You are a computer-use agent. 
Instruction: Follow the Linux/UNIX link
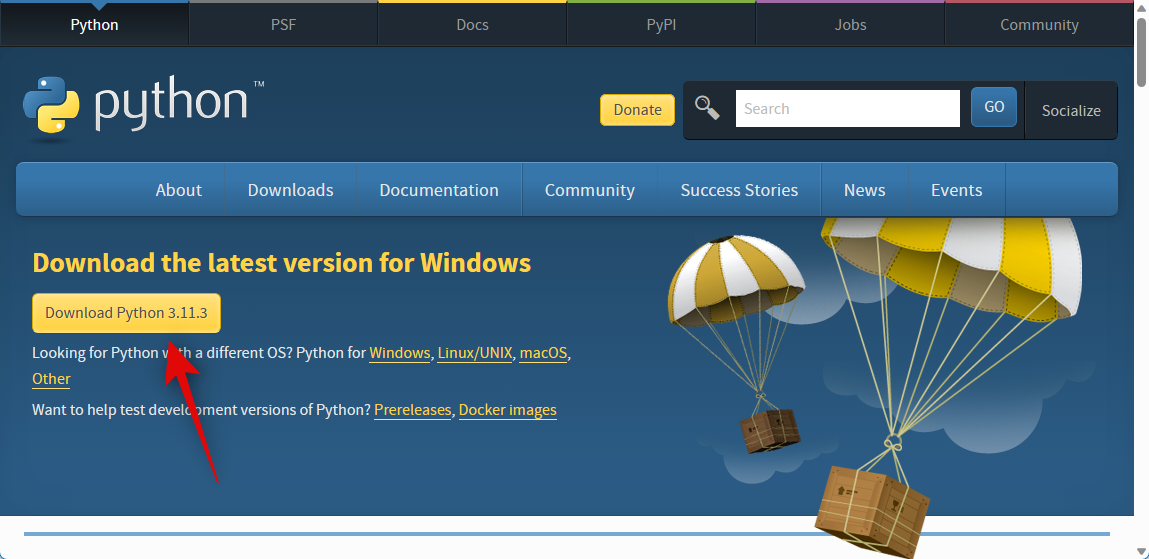click(x=475, y=353)
